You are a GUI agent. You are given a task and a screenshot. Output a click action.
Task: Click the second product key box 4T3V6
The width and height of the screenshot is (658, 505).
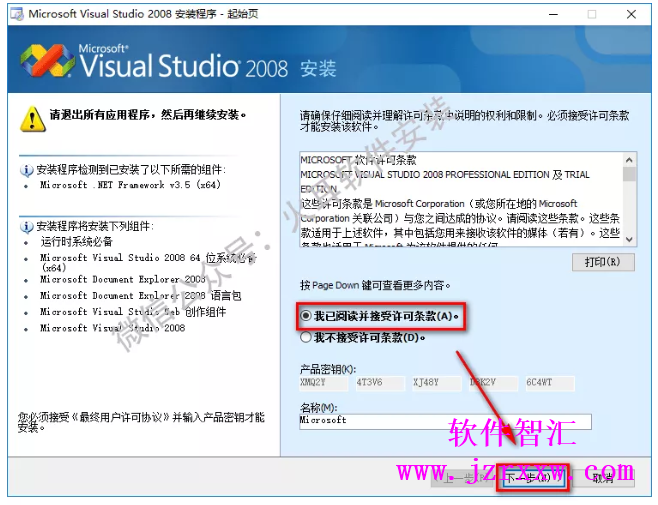pyautogui.click(x=380, y=383)
